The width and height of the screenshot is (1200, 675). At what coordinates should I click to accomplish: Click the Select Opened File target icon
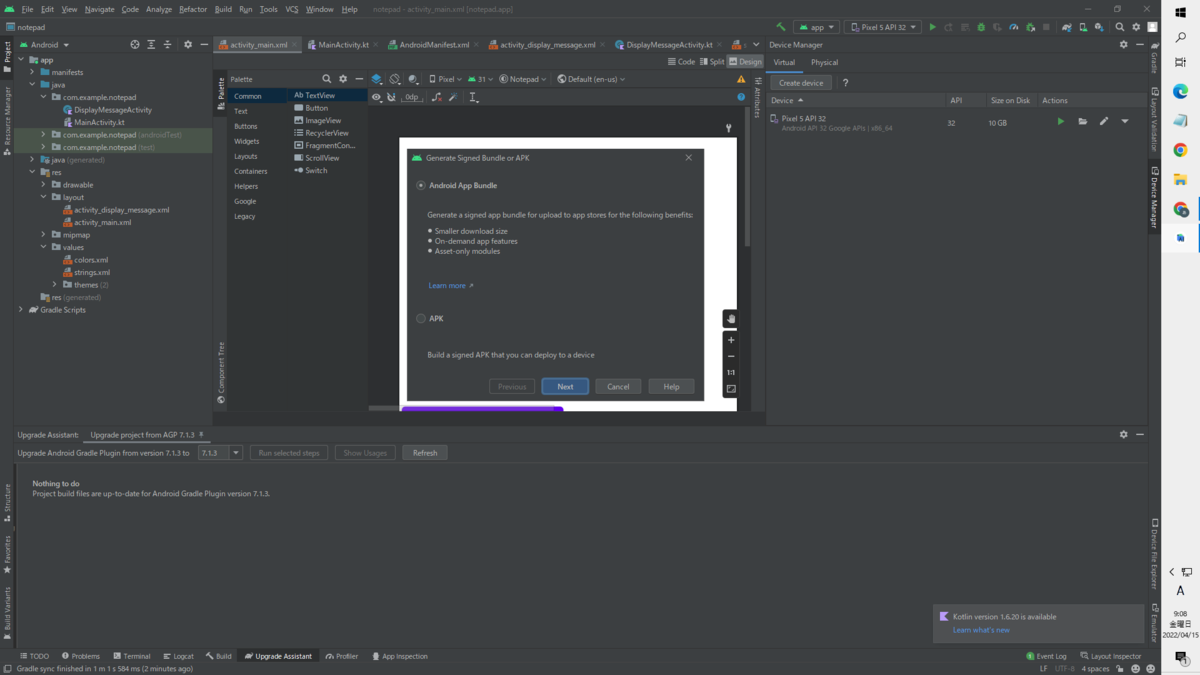(135, 45)
